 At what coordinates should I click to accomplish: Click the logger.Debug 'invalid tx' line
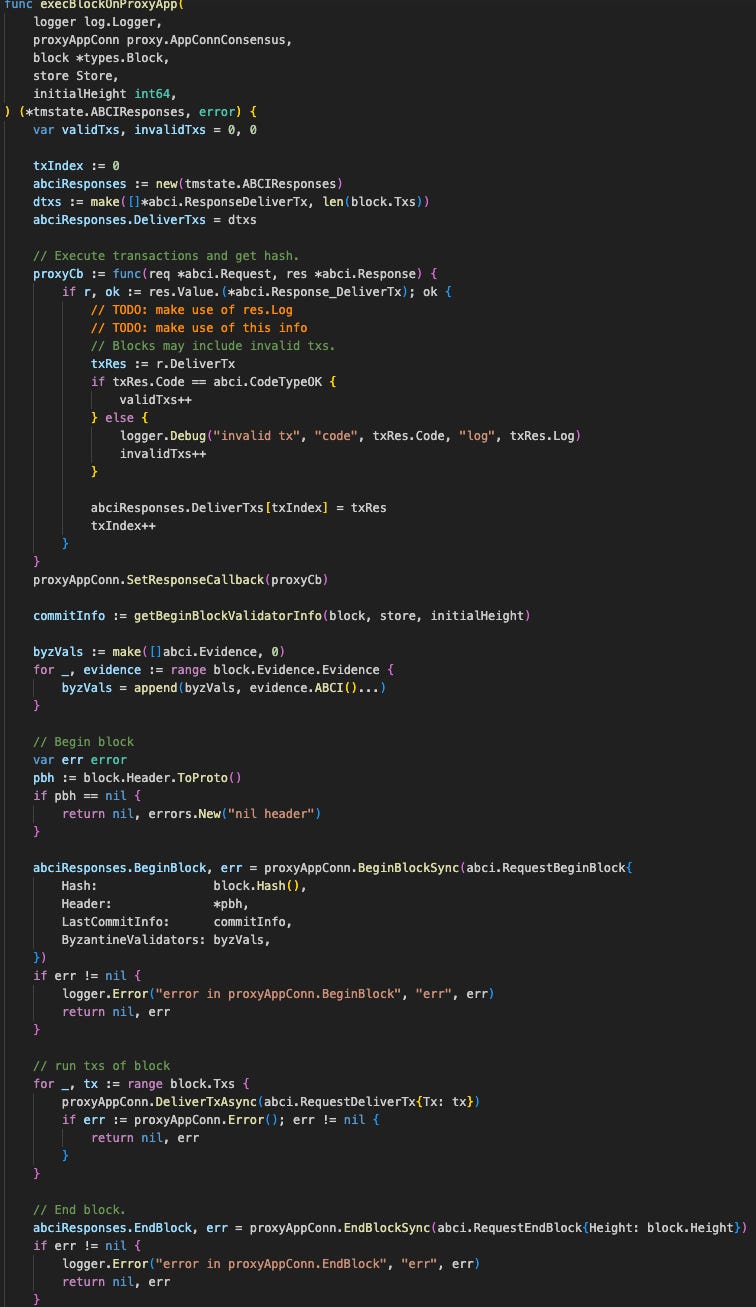350,435
